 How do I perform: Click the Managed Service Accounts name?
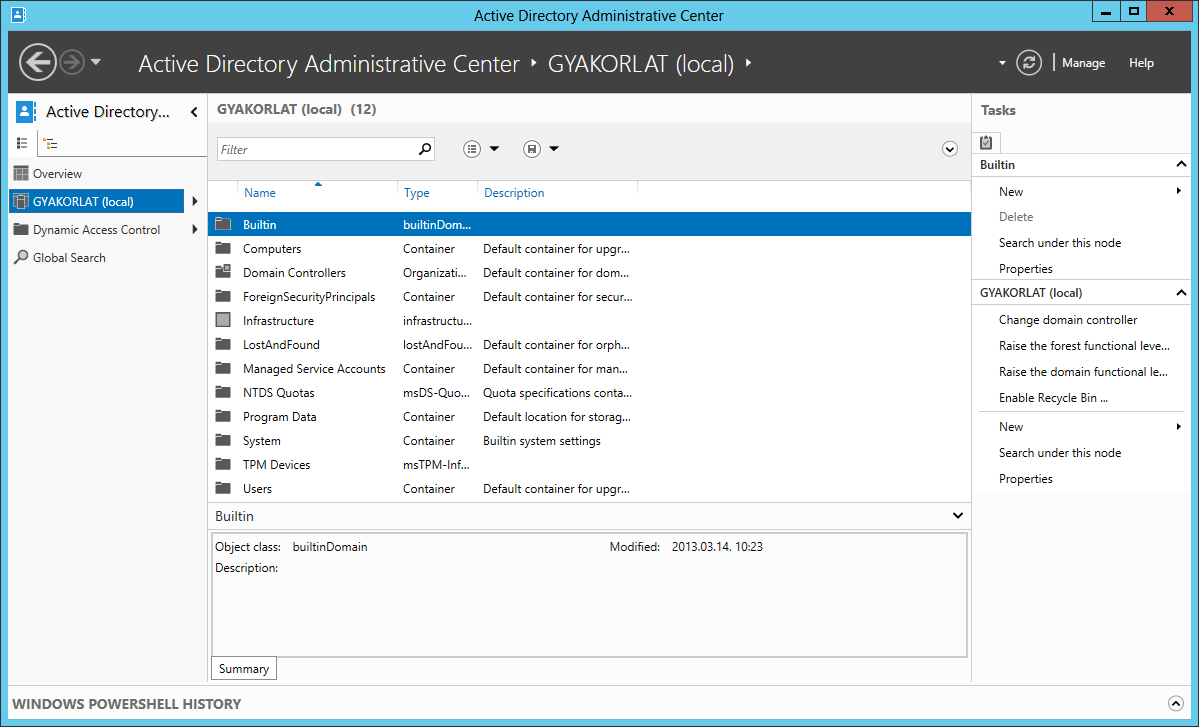pos(314,368)
